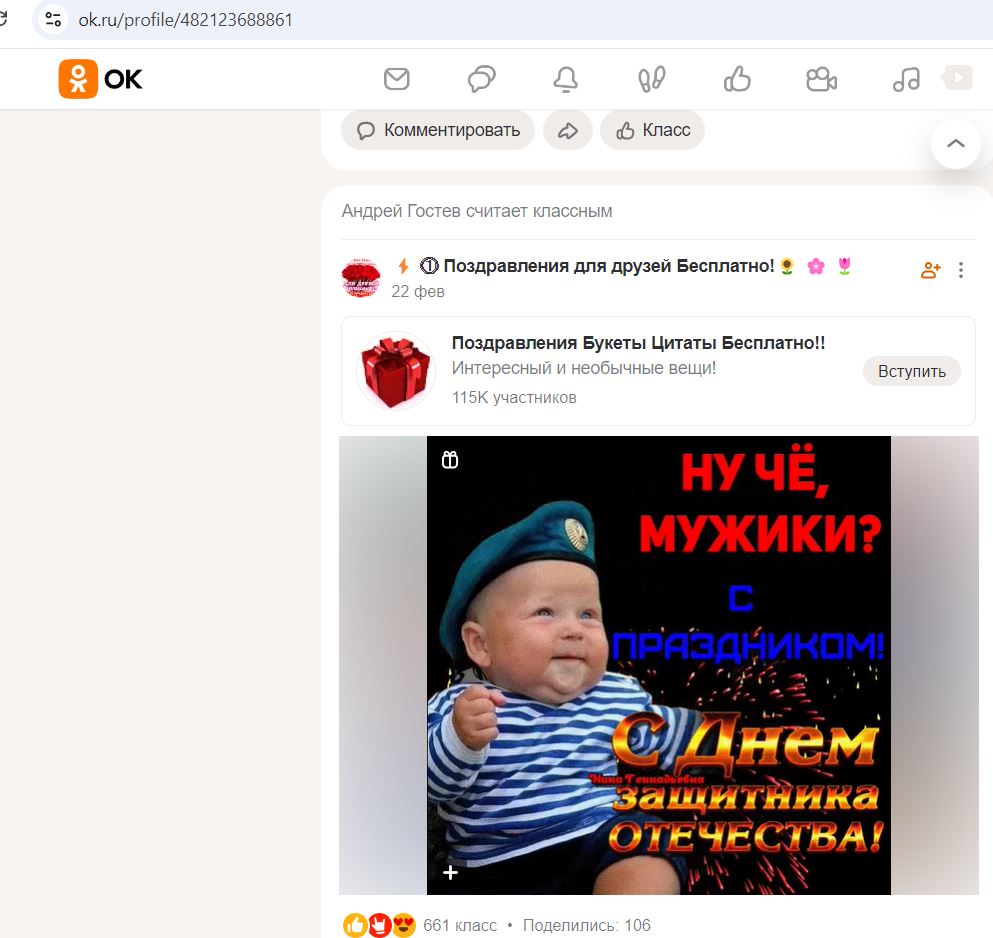Open the guests footprints icon

[651, 79]
